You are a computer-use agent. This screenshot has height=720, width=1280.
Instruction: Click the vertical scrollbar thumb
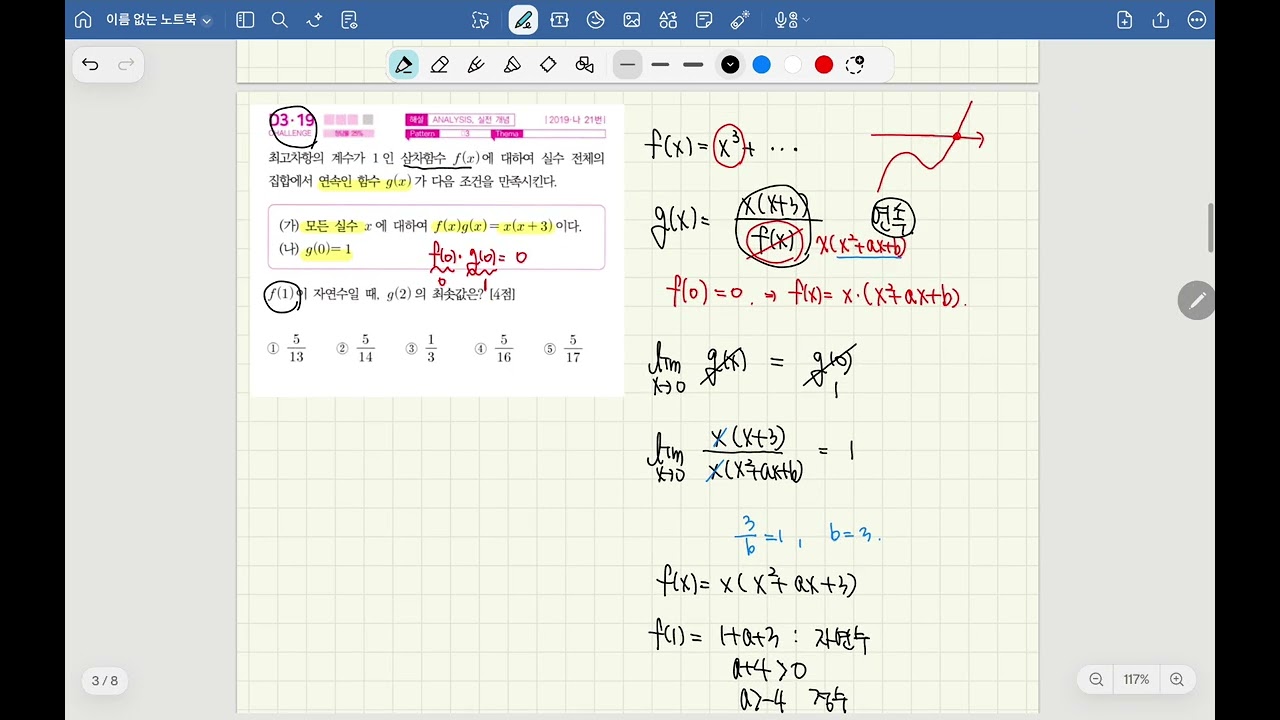pos(1211,228)
